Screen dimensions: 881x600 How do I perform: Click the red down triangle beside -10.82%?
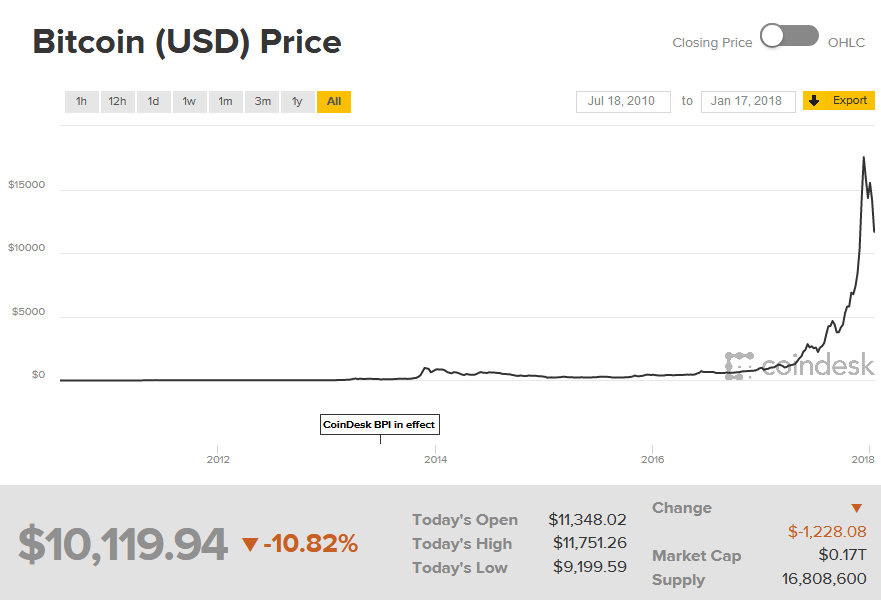250,545
